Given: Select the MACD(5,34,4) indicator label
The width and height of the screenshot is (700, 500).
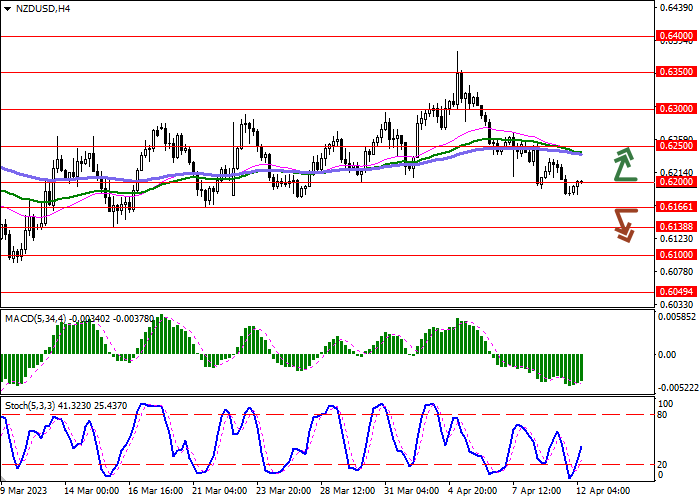Looking at the screenshot, I should tap(40, 318).
